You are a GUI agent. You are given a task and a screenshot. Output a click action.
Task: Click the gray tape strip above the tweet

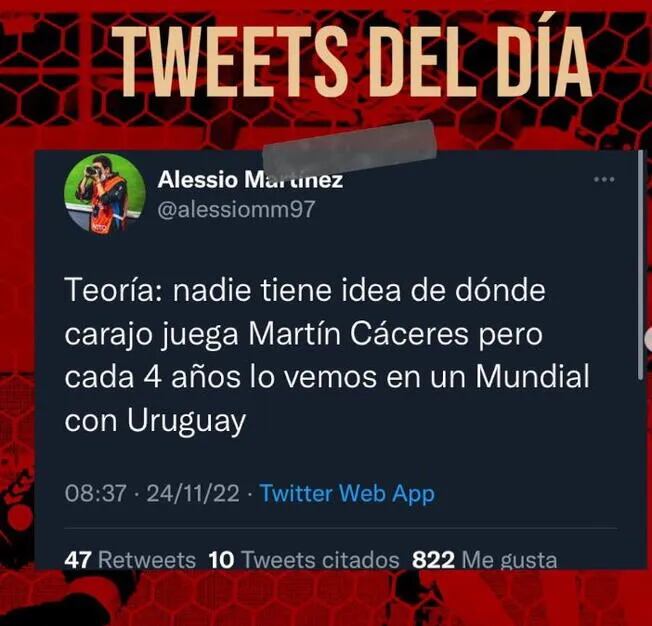pos(350,147)
